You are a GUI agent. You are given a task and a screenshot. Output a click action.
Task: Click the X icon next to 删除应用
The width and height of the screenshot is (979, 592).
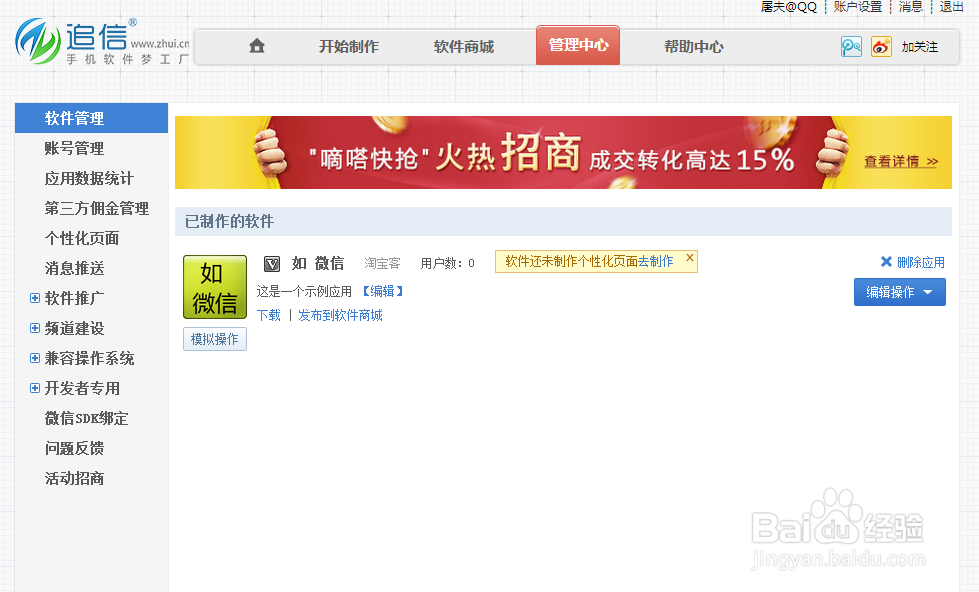point(888,263)
